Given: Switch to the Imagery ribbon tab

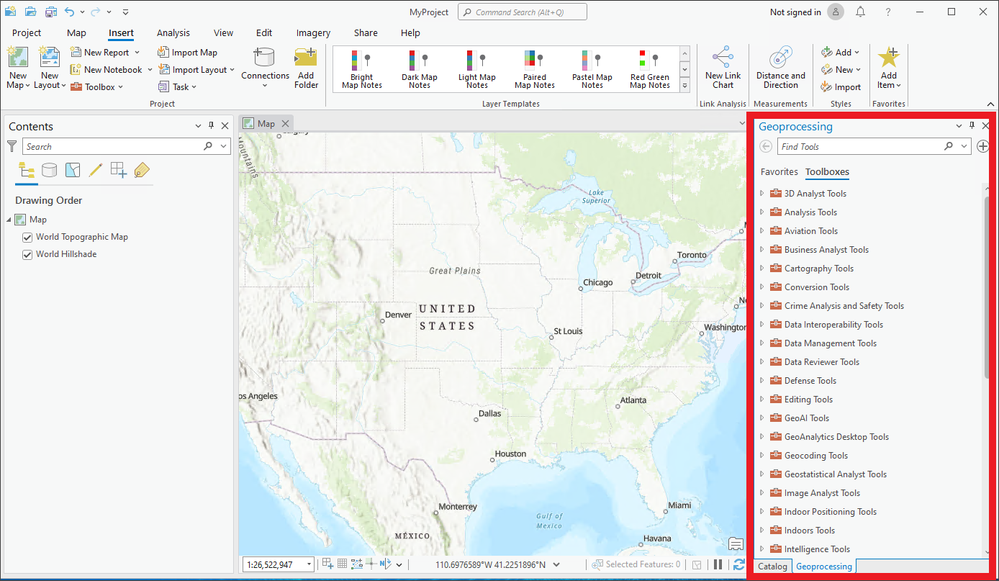Looking at the screenshot, I should click(x=313, y=32).
